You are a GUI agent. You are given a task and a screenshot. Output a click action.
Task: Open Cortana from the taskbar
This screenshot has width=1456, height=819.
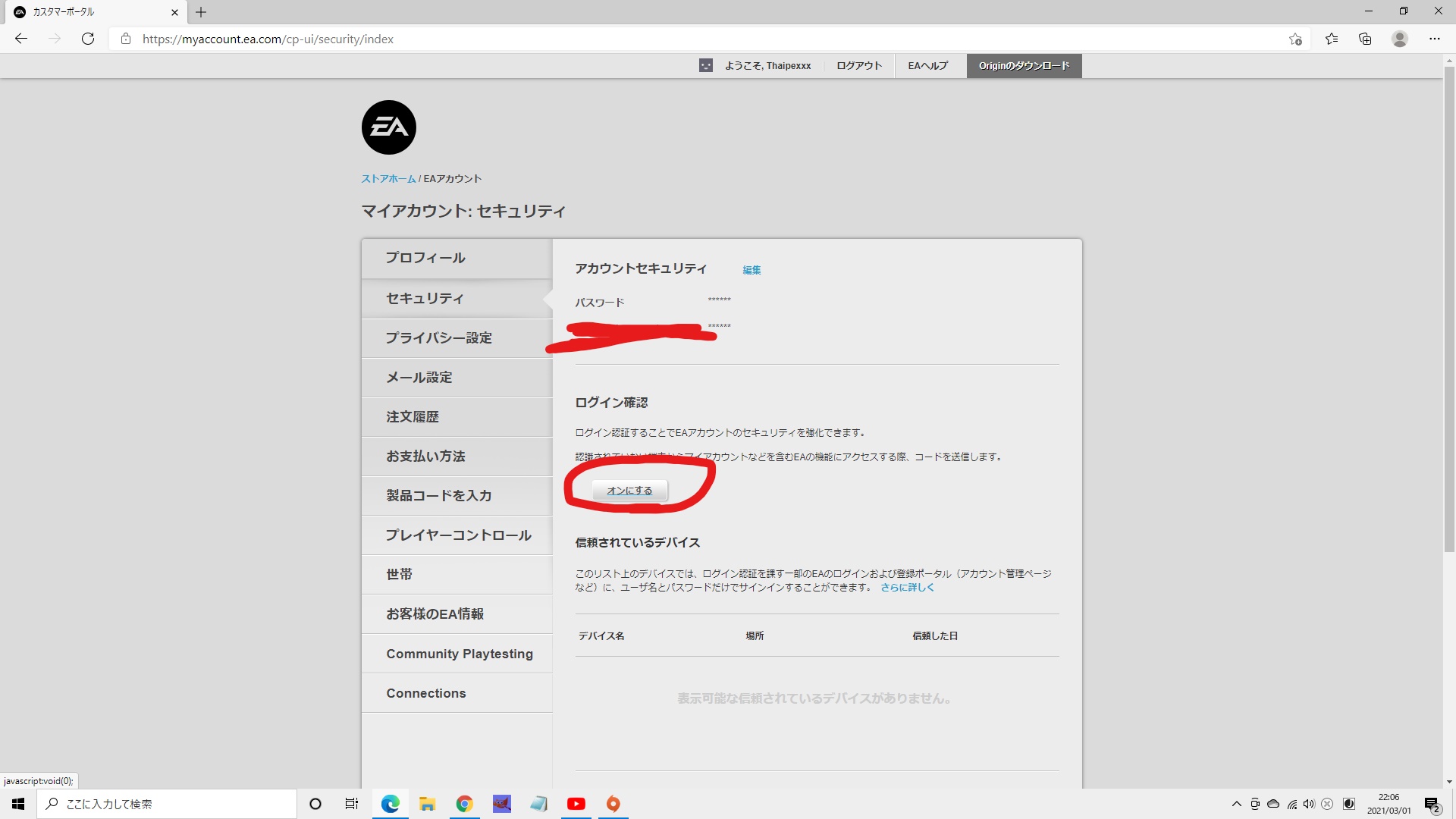pyautogui.click(x=315, y=804)
